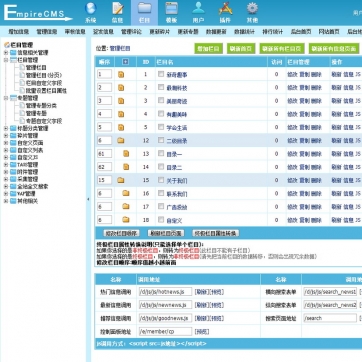Click the page icon in row ID 3
The height and width of the screenshot is (362, 362).
click(x=121, y=101)
